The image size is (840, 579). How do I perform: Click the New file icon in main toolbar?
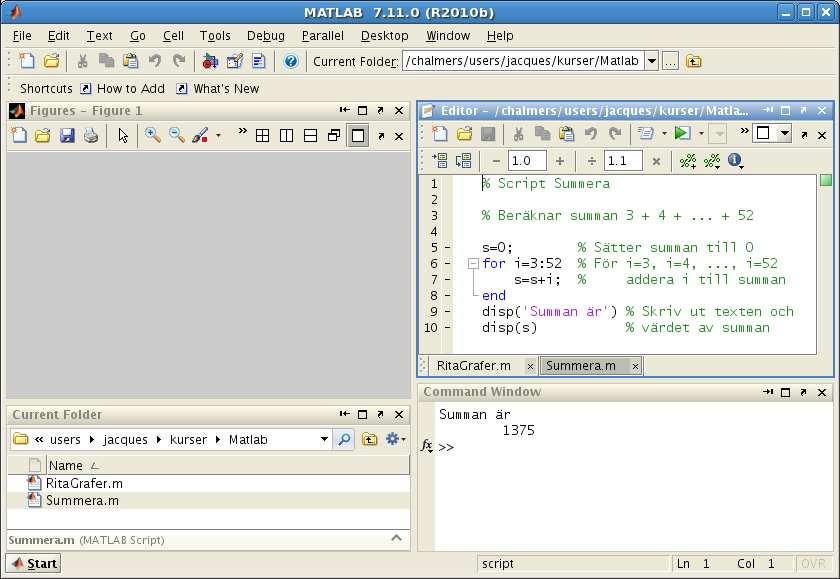(x=26, y=61)
